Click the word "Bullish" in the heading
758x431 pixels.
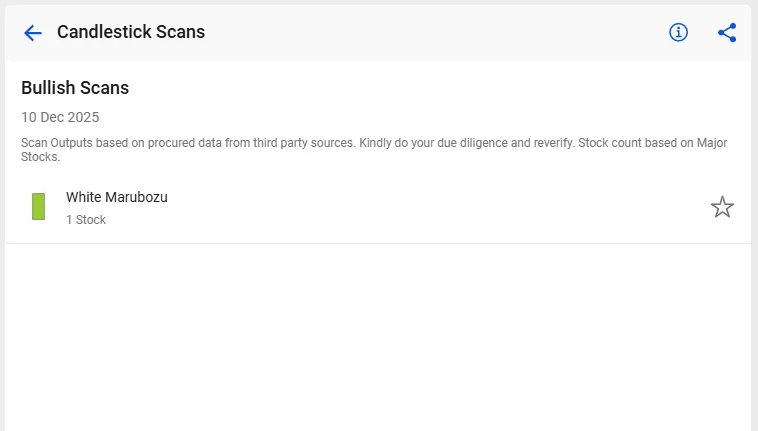coord(48,88)
